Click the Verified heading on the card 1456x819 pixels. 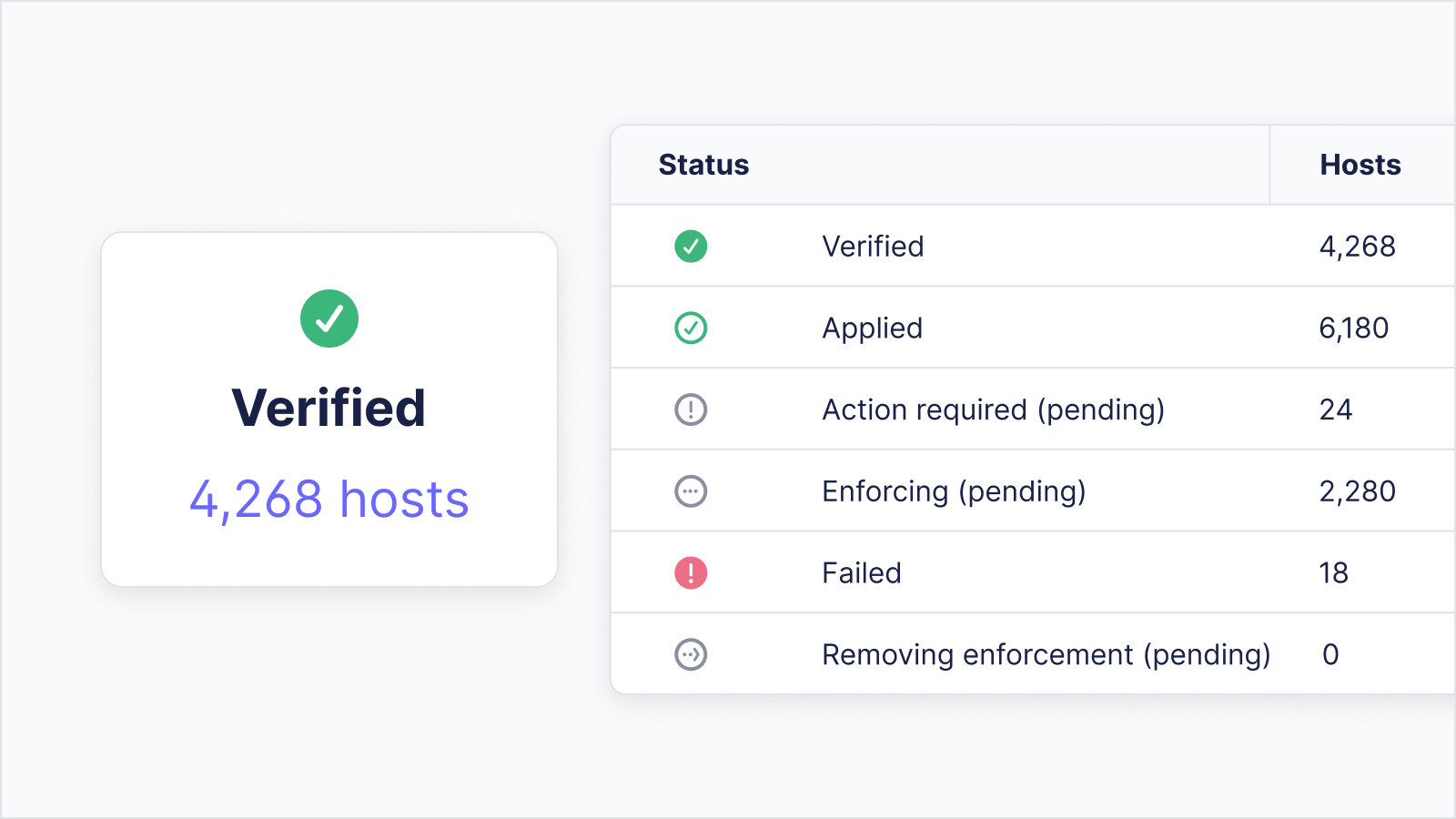pyautogui.click(x=329, y=408)
